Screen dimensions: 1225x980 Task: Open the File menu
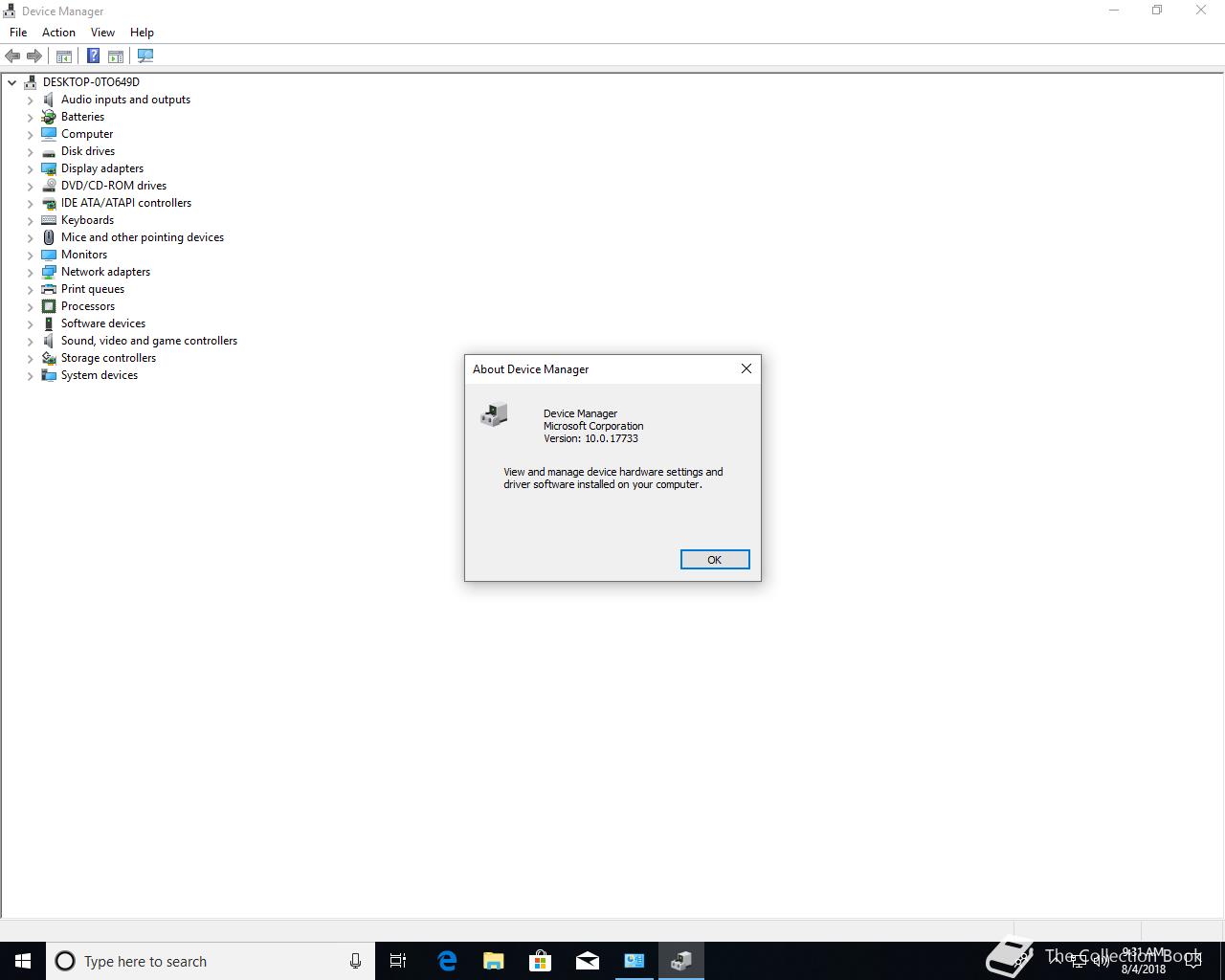click(18, 33)
